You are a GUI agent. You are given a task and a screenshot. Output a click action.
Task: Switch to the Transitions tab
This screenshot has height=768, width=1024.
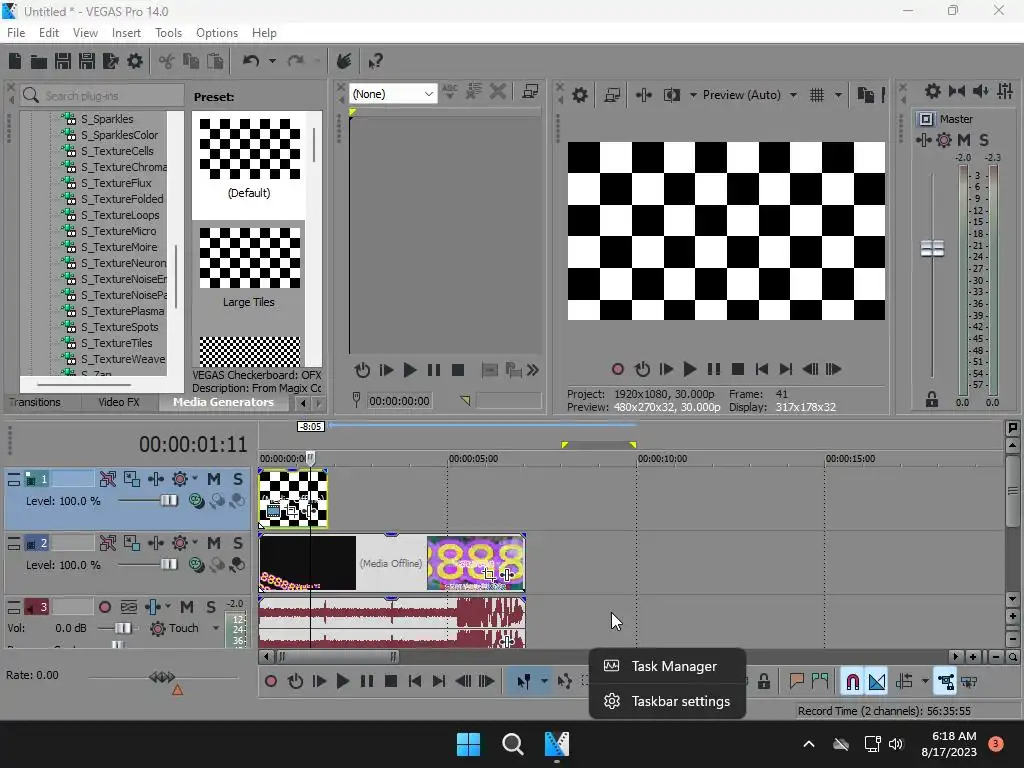[35, 402]
